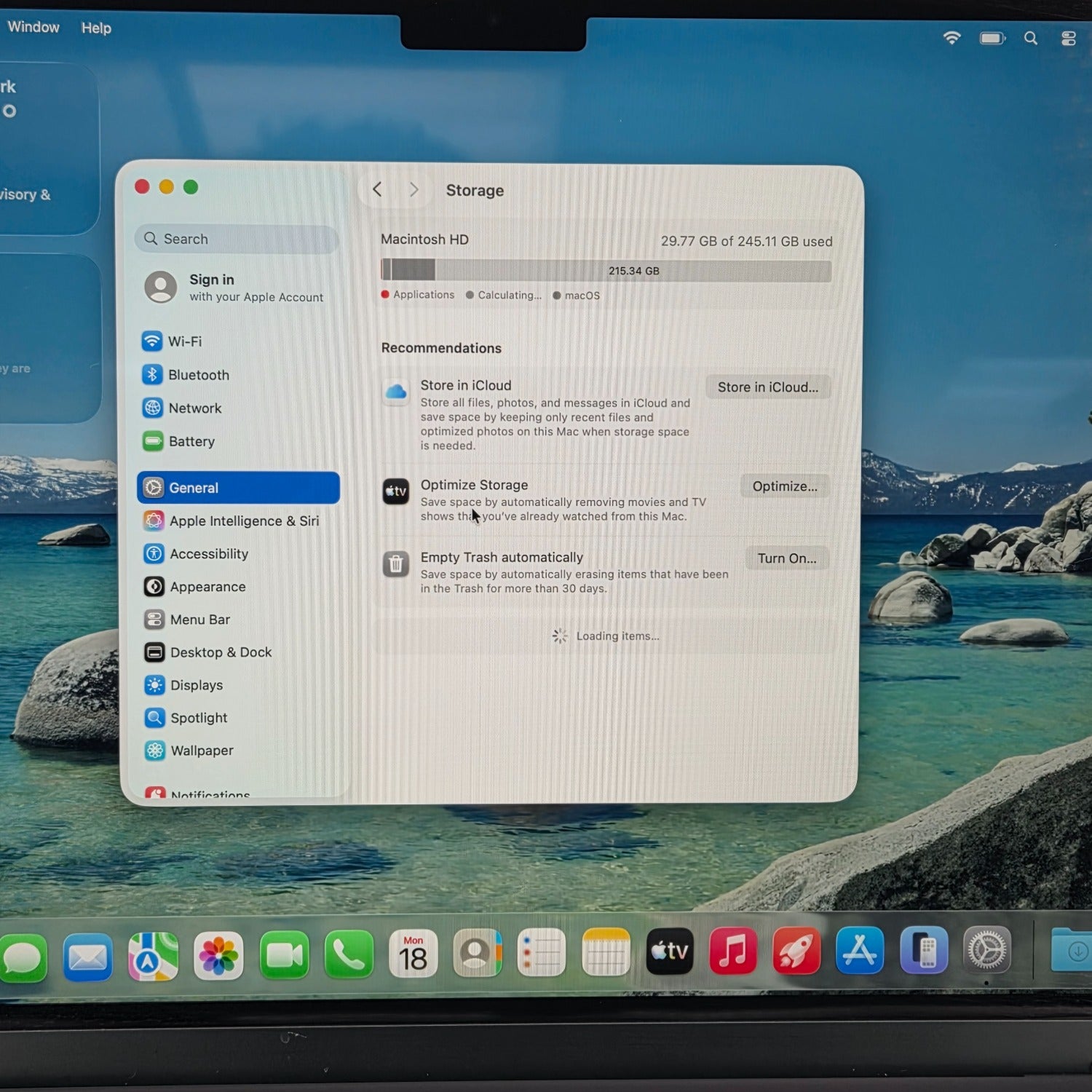Open Apple Intelligence & Siri settings
This screenshot has height=1092, width=1092.
[238, 521]
